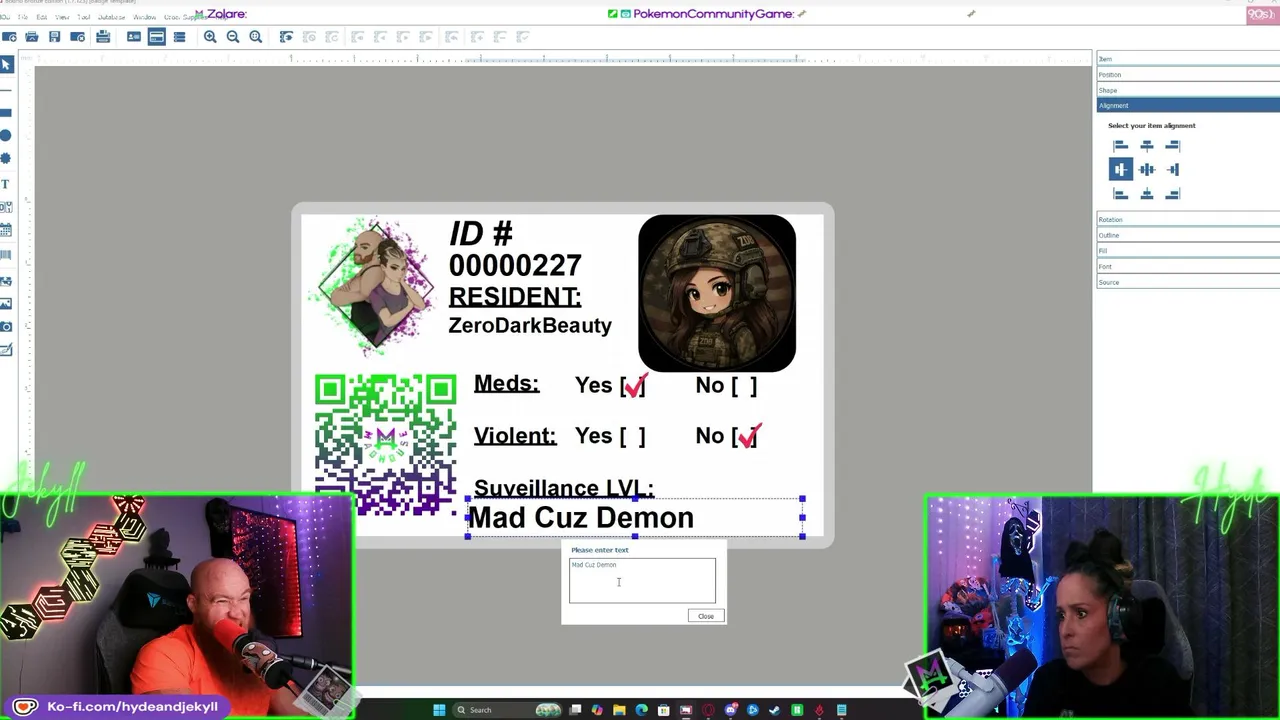The image size is (1280, 720).
Task: Align item to middle-right
Action: (x=1173, y=170)
